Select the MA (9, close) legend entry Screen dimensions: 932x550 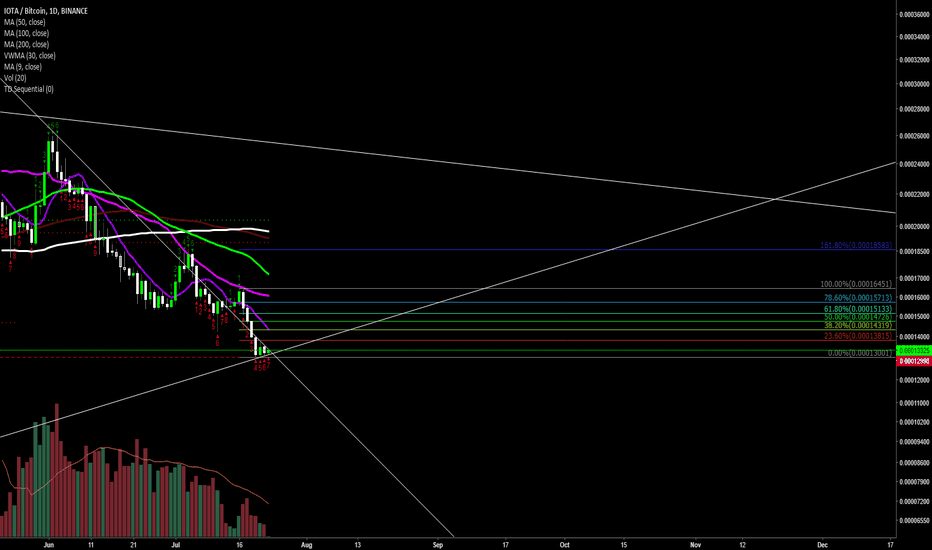point(23,67)
